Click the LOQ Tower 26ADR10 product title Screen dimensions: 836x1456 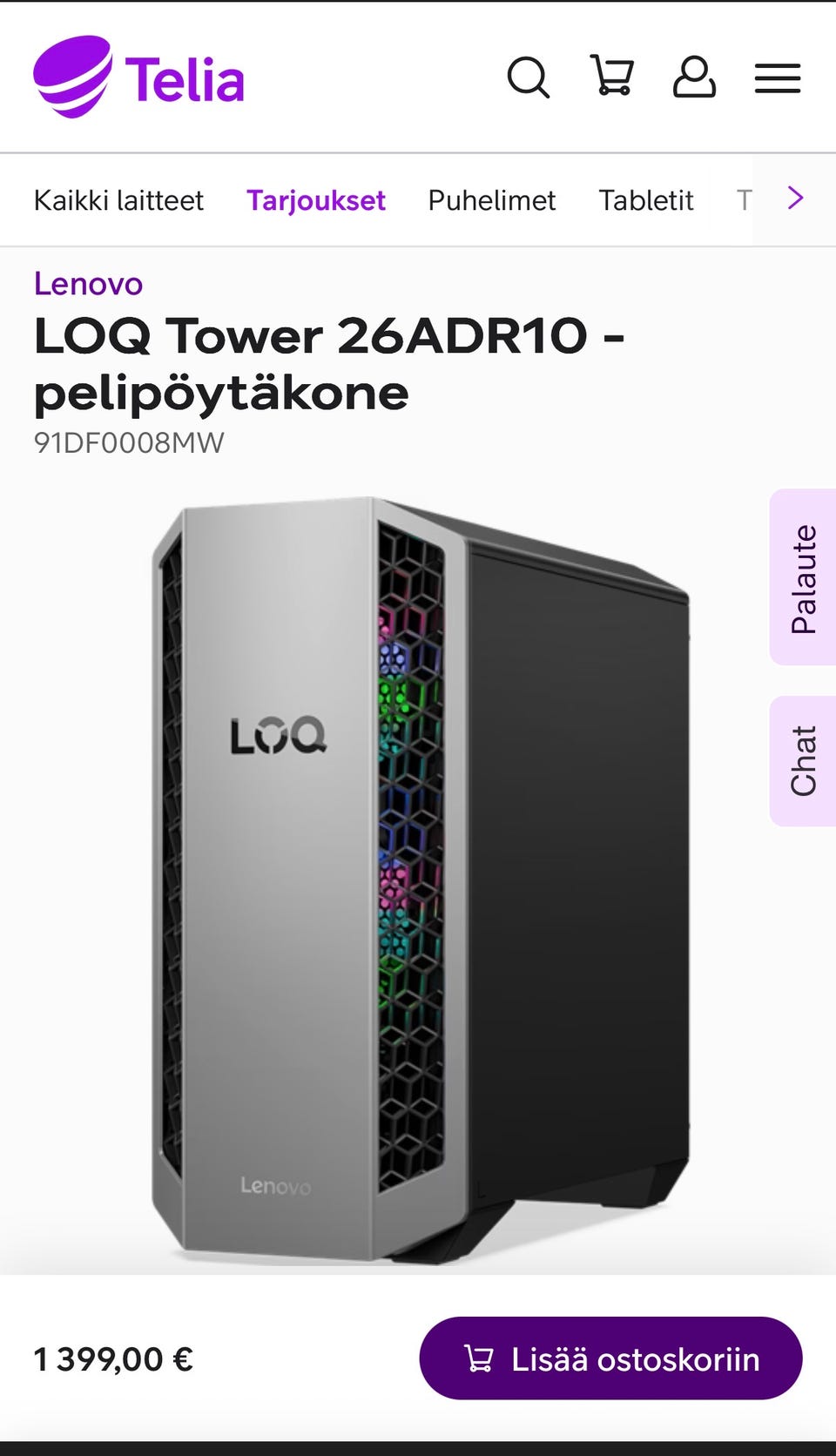click(329, 364)
